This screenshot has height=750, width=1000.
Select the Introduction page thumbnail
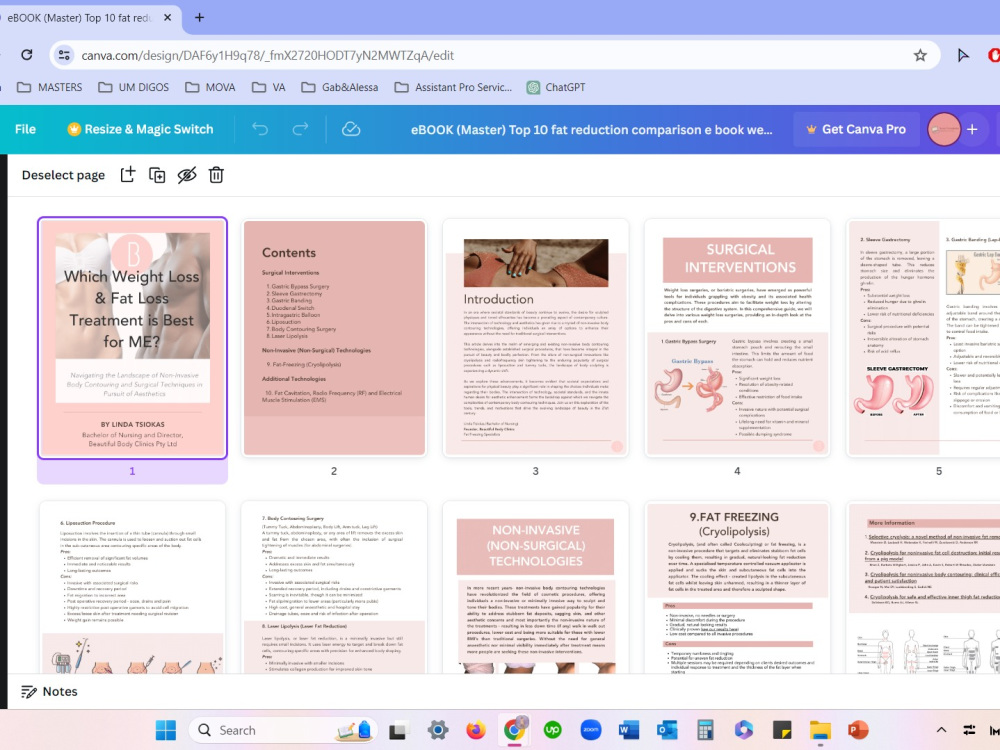click(536, 338)
